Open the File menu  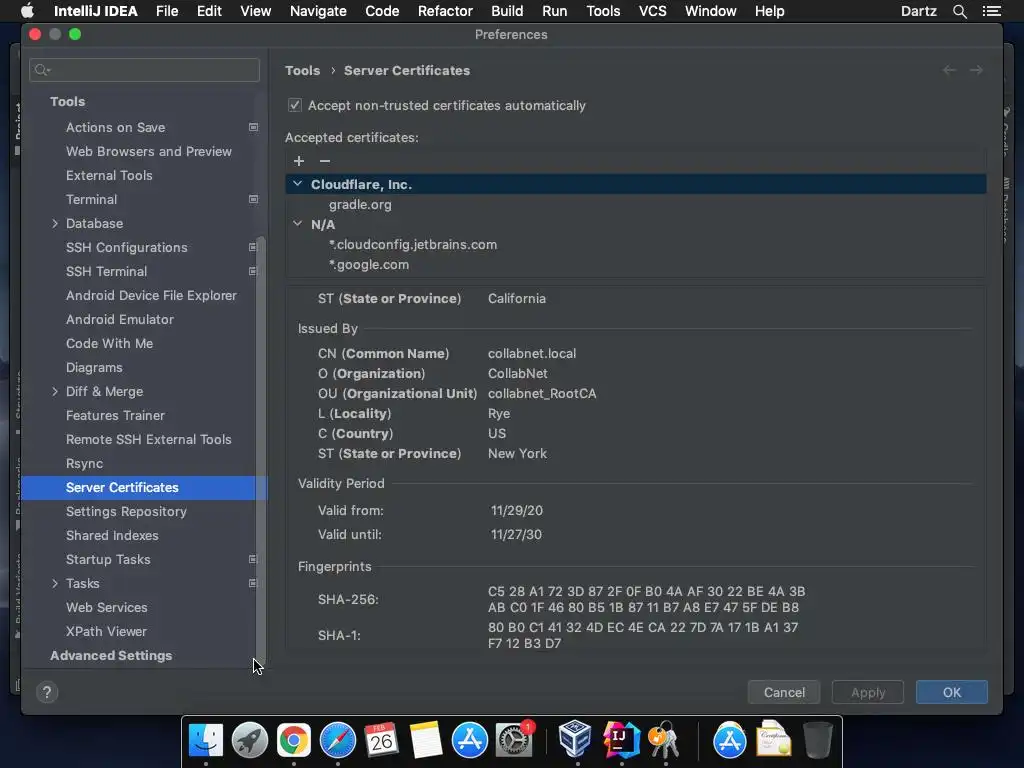coord(167,11)
